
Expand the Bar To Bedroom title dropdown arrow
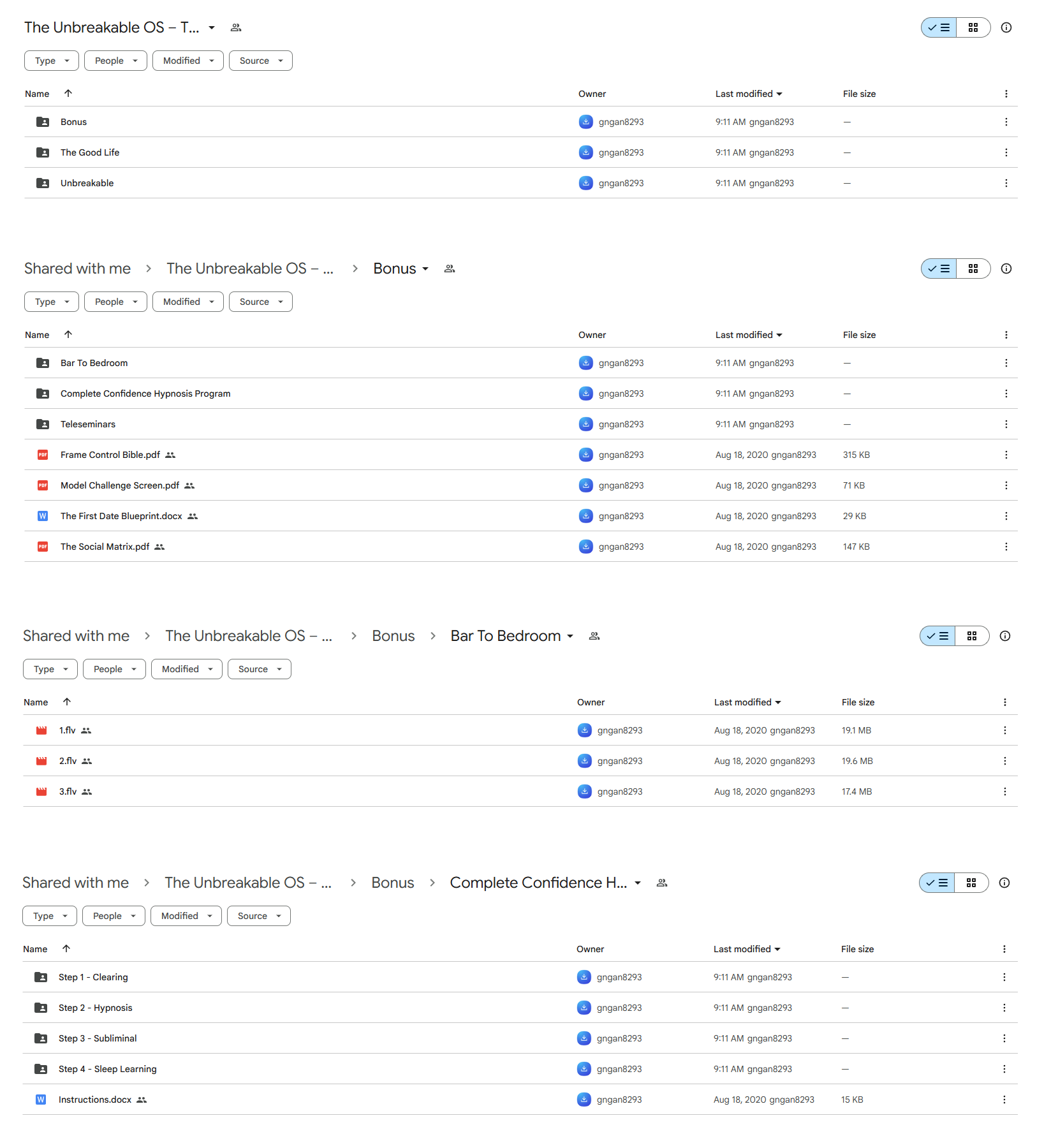point(570,636)
